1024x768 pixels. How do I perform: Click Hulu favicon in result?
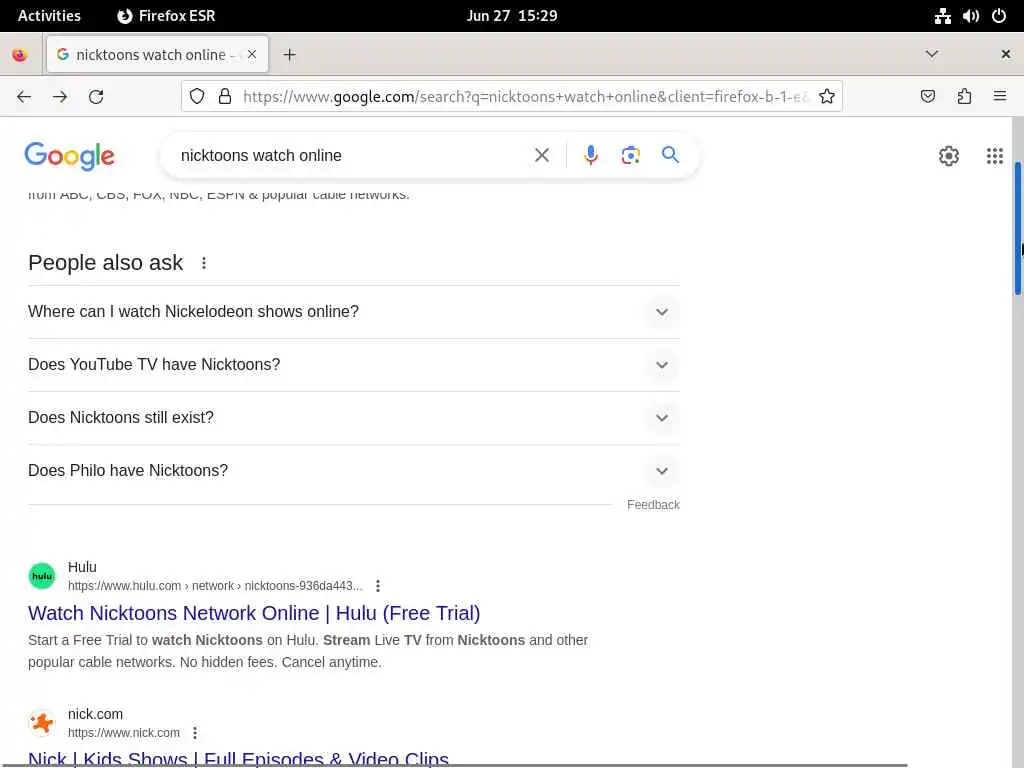click(x=42, y=576)
